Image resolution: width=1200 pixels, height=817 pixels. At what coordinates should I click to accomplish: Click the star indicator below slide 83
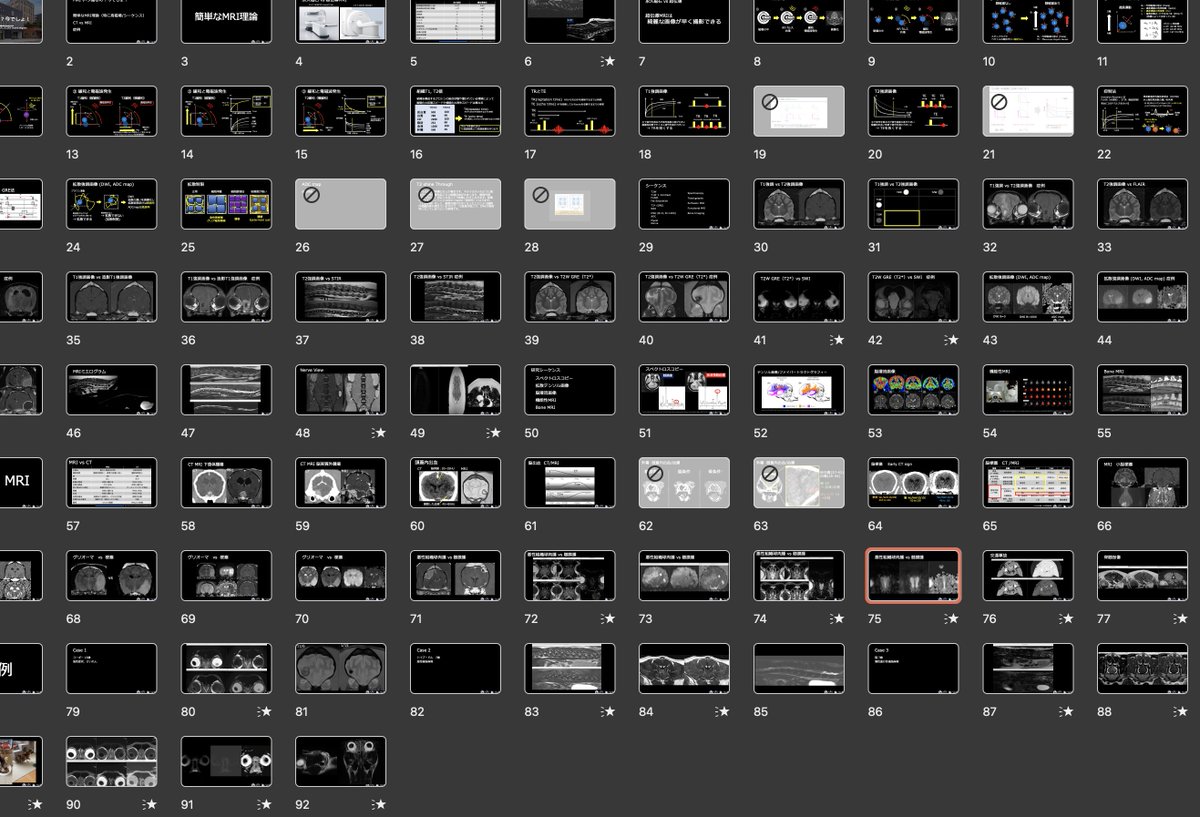608,712
